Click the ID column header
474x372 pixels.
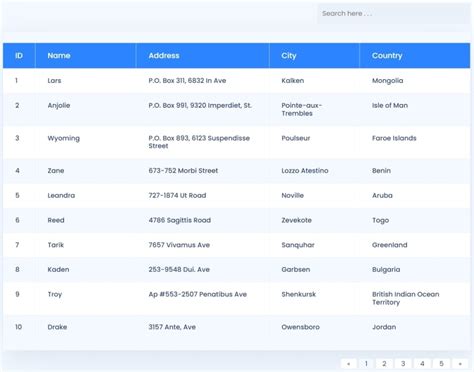19,56
